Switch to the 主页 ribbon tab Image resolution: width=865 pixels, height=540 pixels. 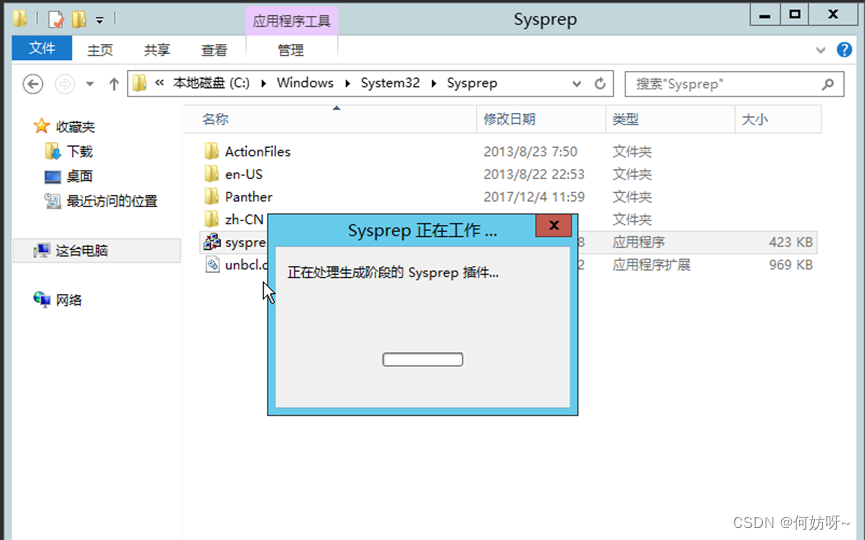pos(100,50)
